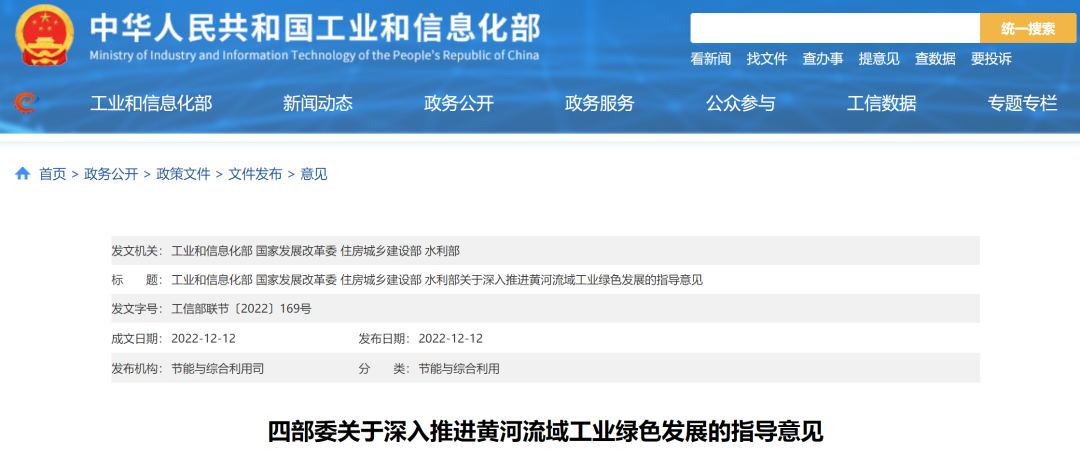
Task: Open the 工业和信息化部 menu item
Action: [151, 103]
